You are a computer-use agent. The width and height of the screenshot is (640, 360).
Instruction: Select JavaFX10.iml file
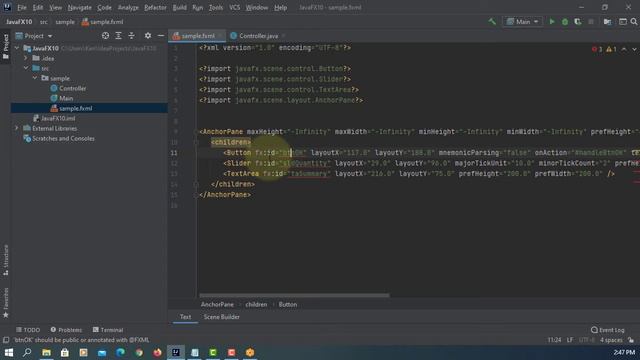pos(58,118)
